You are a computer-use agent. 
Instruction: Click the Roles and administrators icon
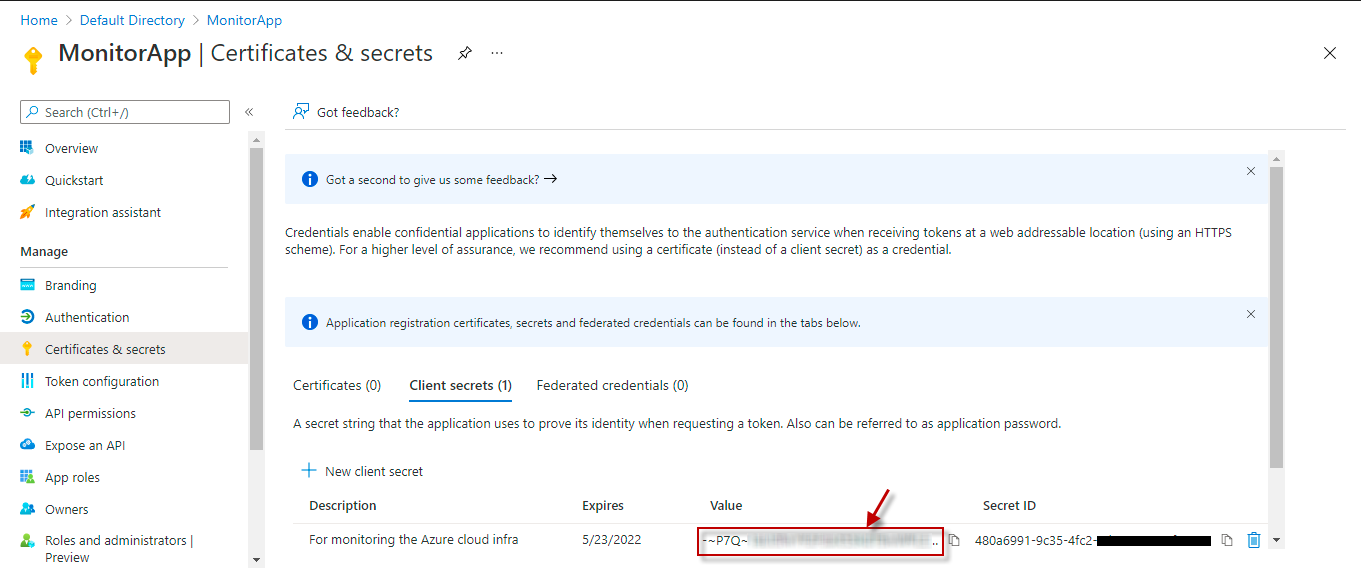point(27,541)
